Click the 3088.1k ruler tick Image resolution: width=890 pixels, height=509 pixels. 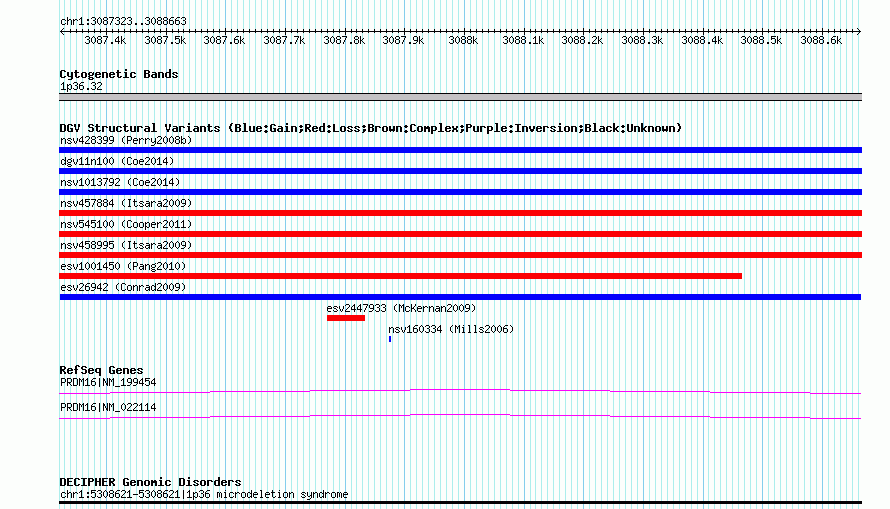coord(523,40)
